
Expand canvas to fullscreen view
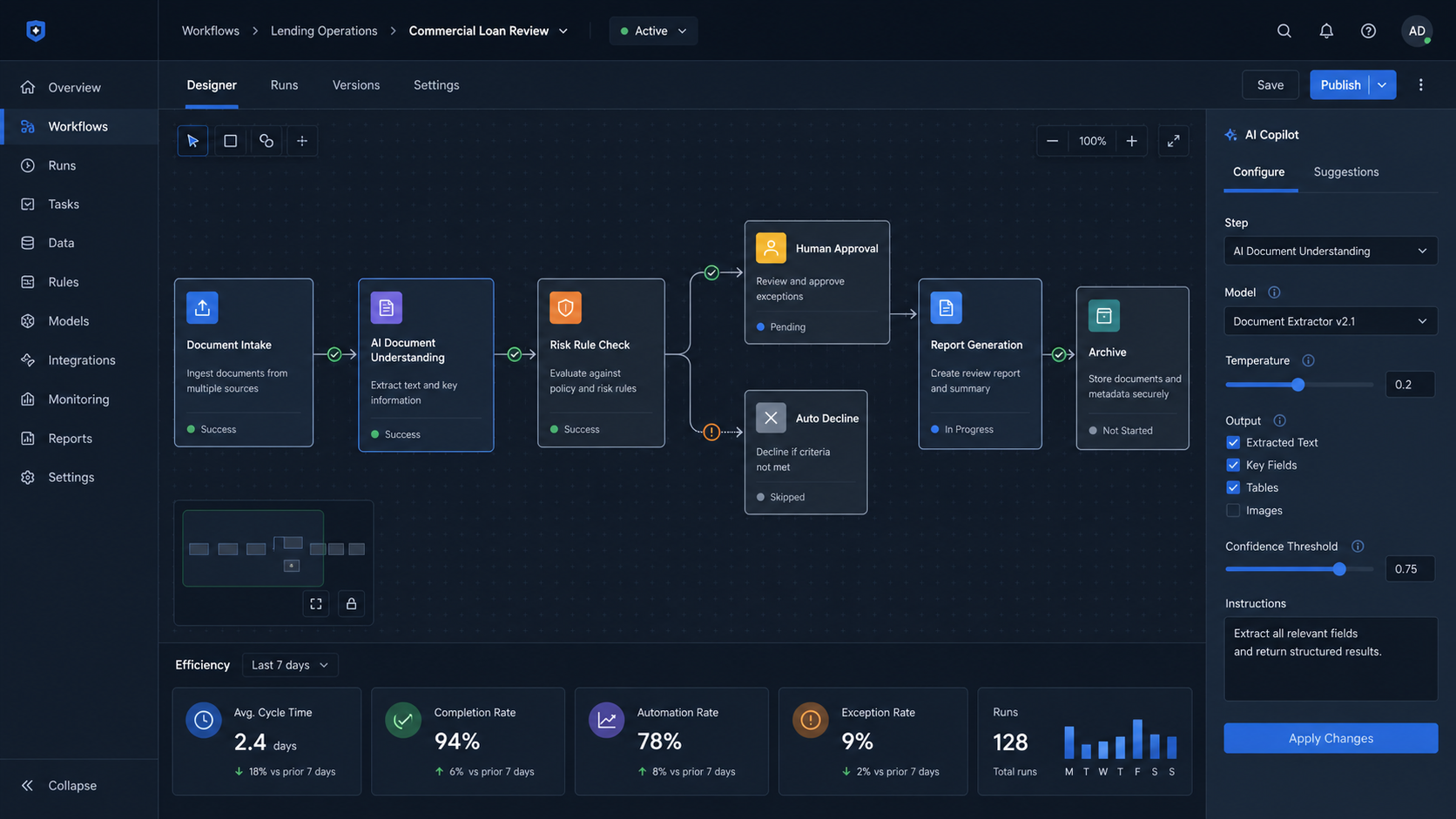click(x=1174, y=141)
